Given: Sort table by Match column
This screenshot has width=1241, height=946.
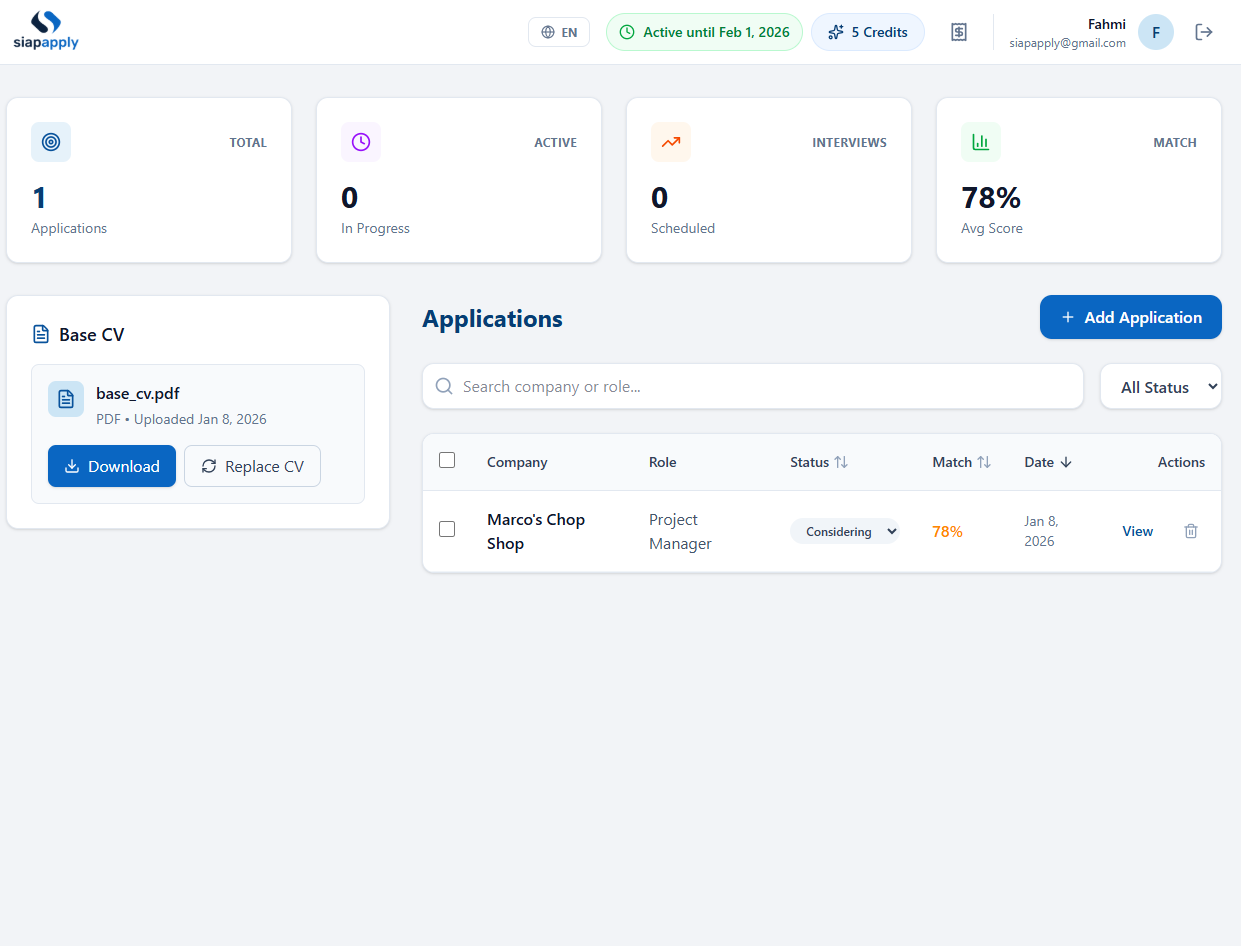Looking at the screenshot, I should (962, 462).
